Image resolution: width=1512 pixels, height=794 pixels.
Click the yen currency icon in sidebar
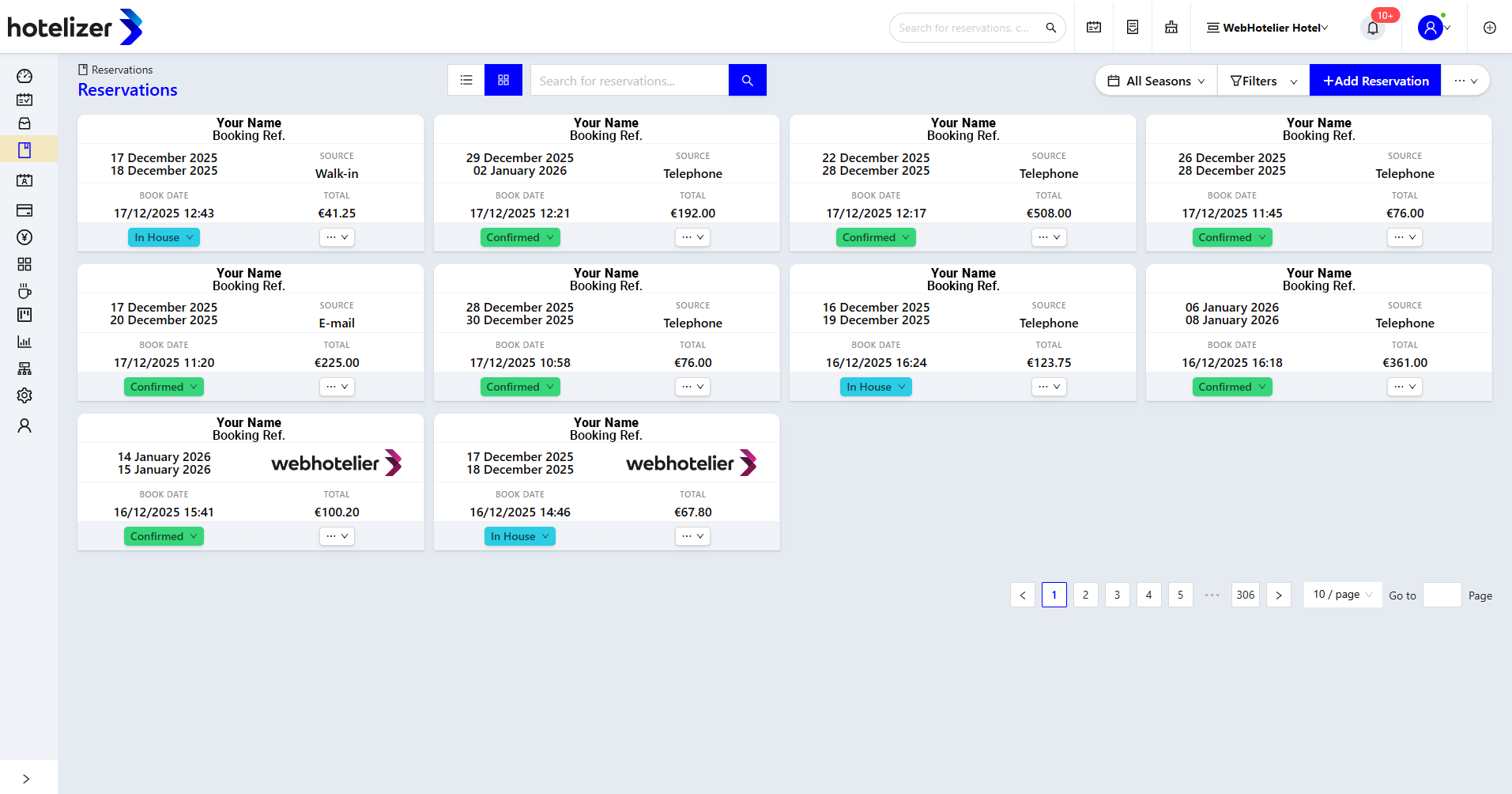pyautogui.click(x=25, y=237)
